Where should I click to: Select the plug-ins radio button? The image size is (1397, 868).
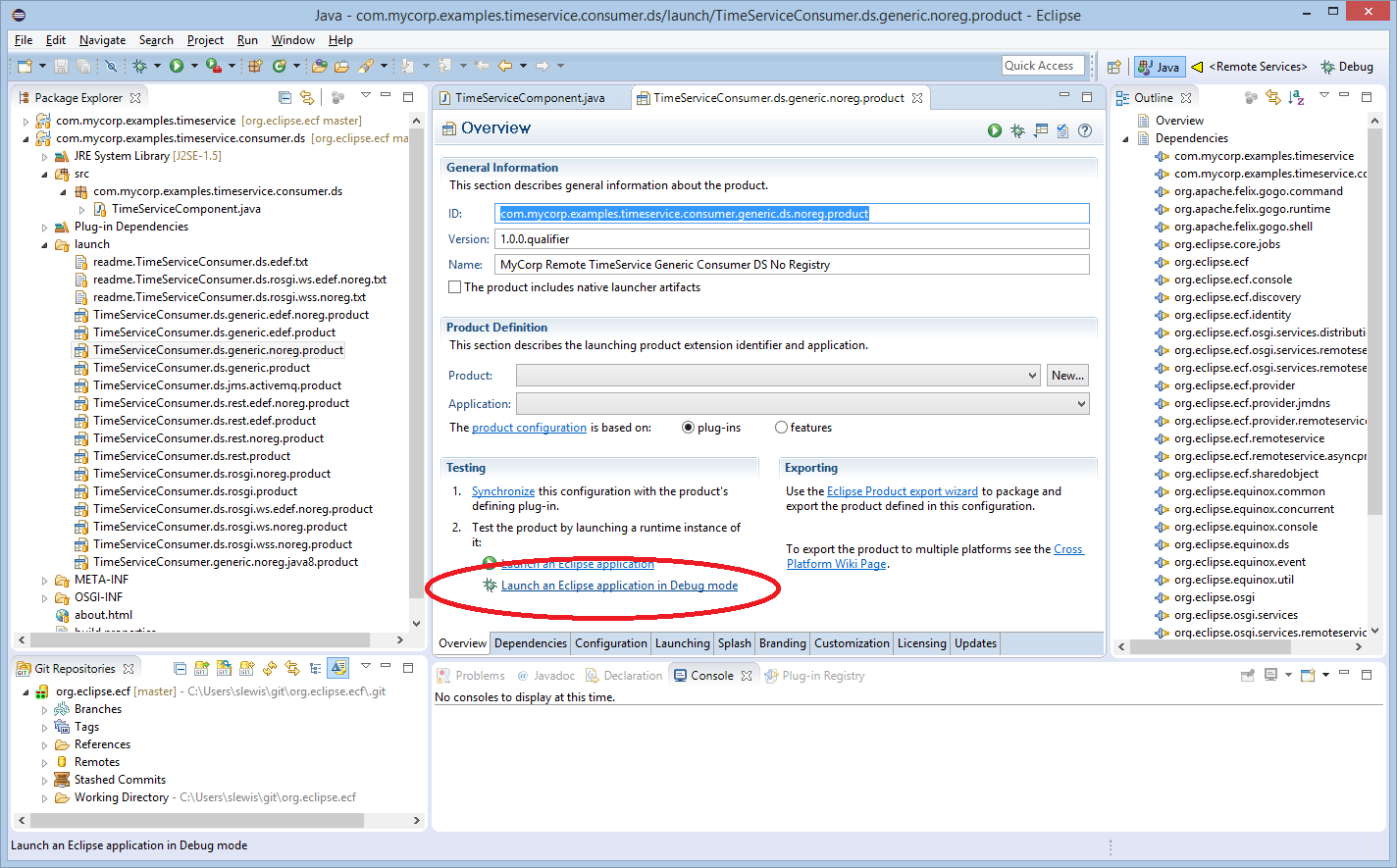(688, 428)
